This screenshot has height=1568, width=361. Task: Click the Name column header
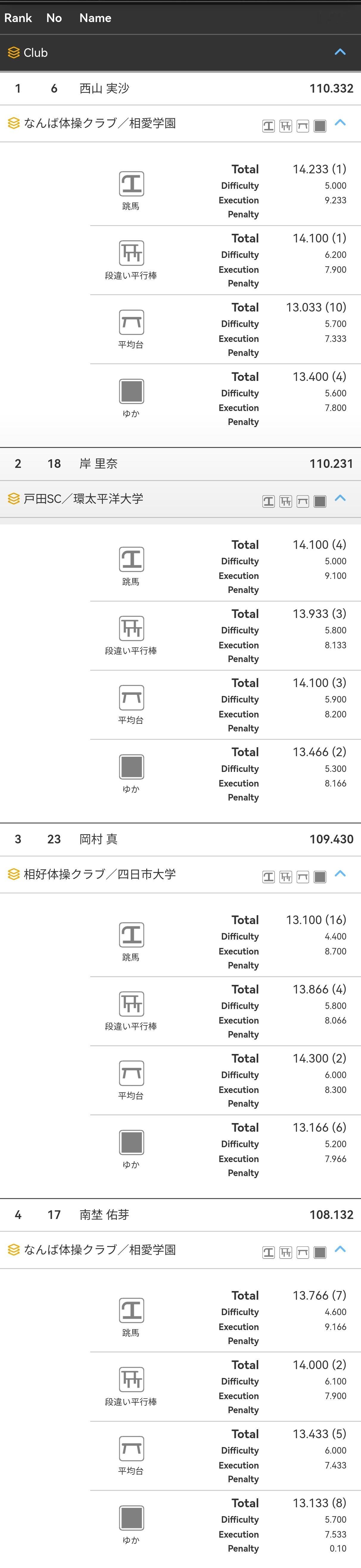coord(95,18)
